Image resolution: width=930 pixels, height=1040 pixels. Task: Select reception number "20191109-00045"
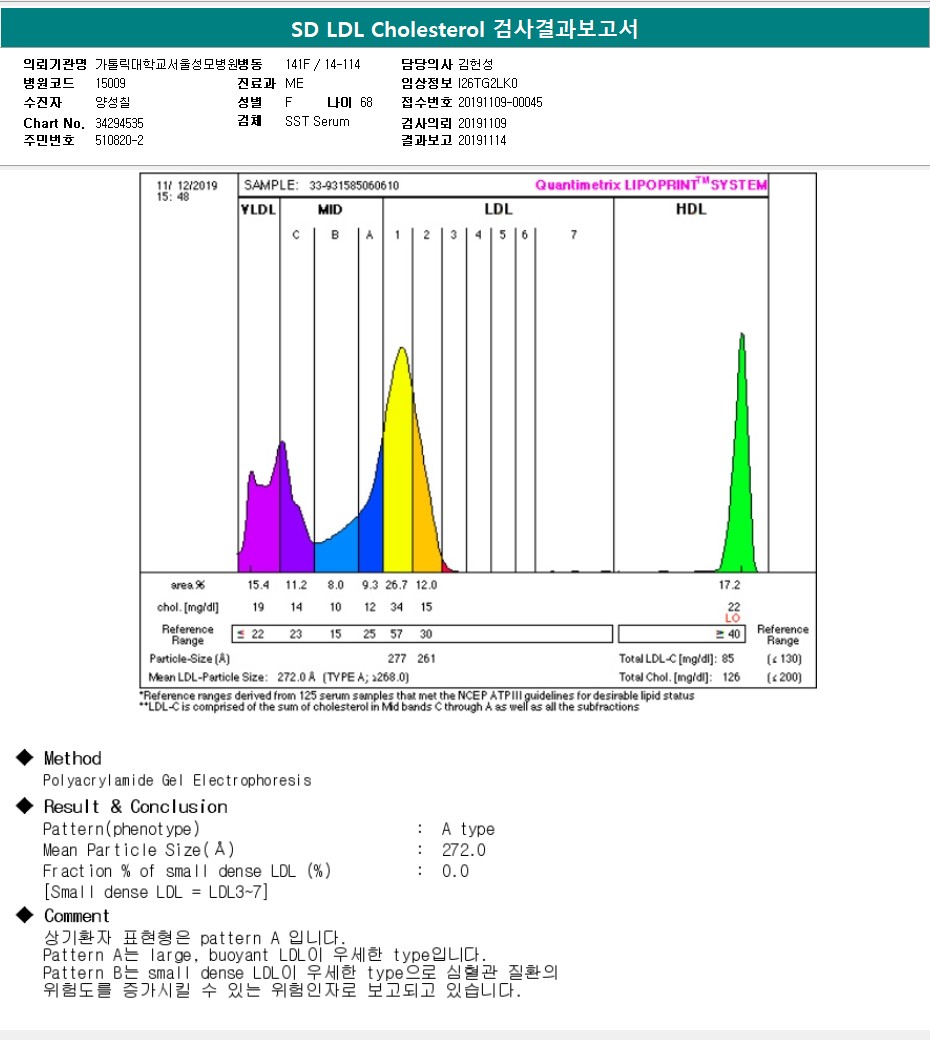(x=500, y=102)
